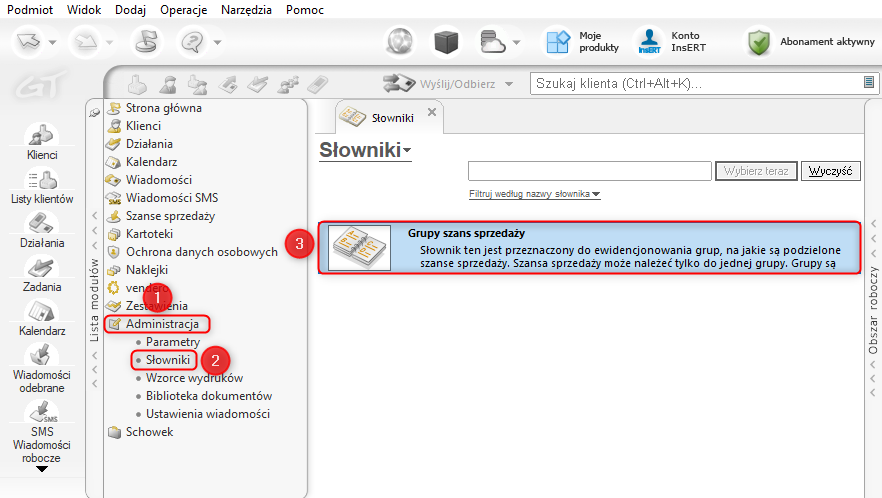882x498 pixels.
Task: Click the Wybierz teraz button
Action: (x=756, y=171)
